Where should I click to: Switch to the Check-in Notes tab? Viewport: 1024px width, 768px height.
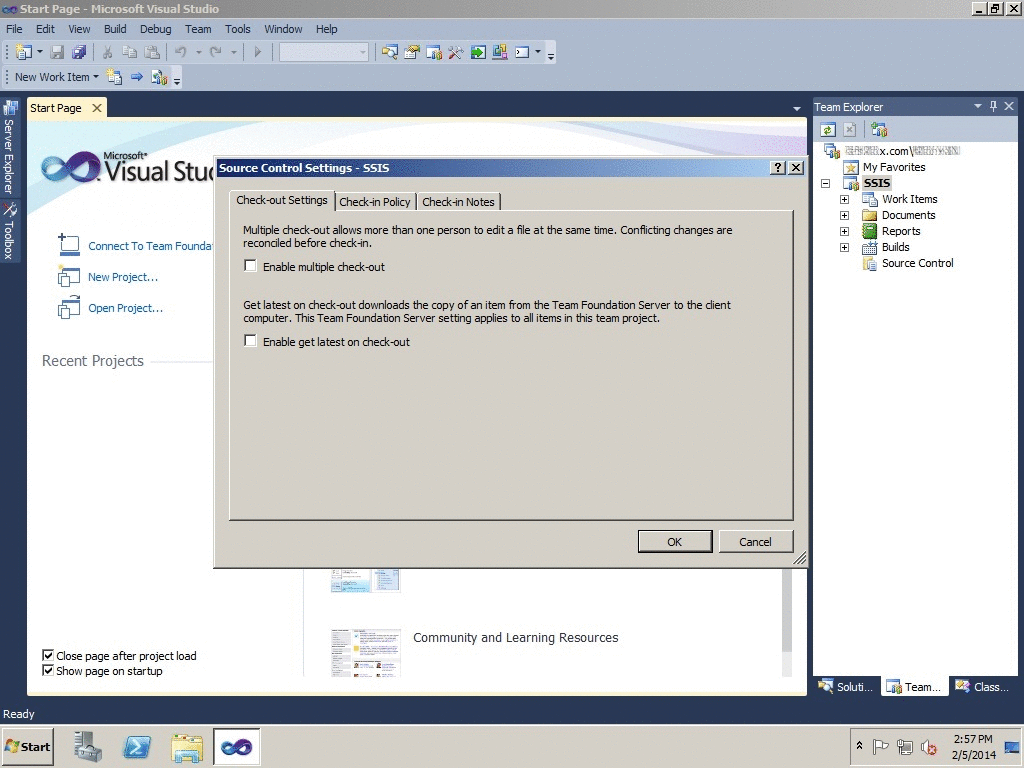458,202
